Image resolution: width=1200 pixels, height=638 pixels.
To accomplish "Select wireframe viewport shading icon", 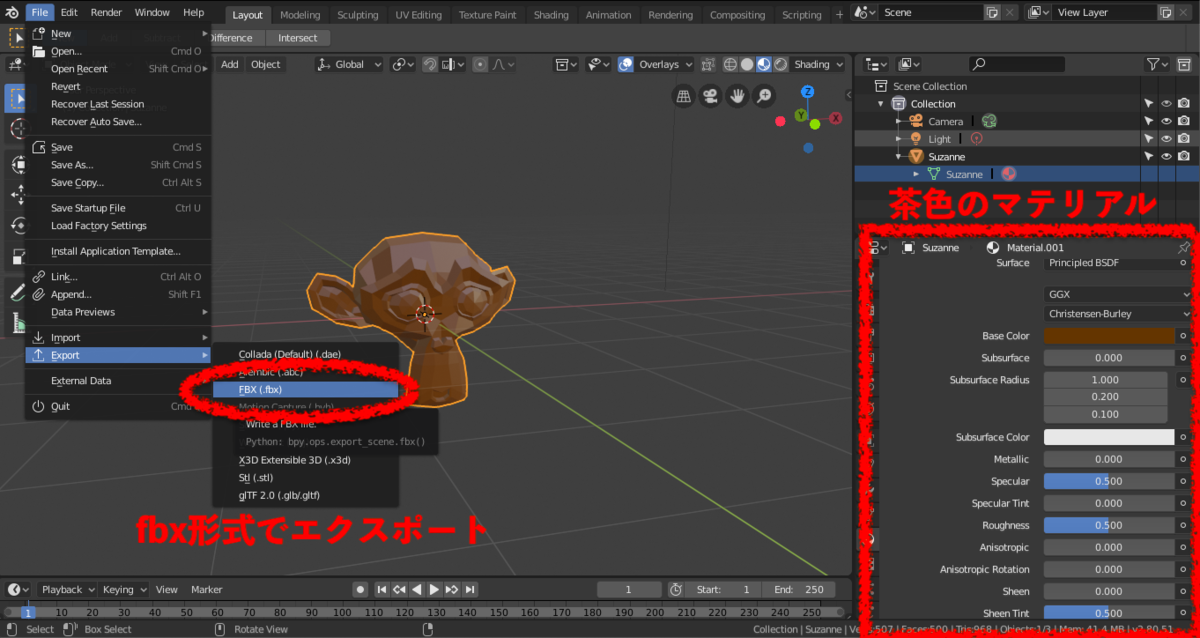I will pos(730,64).
